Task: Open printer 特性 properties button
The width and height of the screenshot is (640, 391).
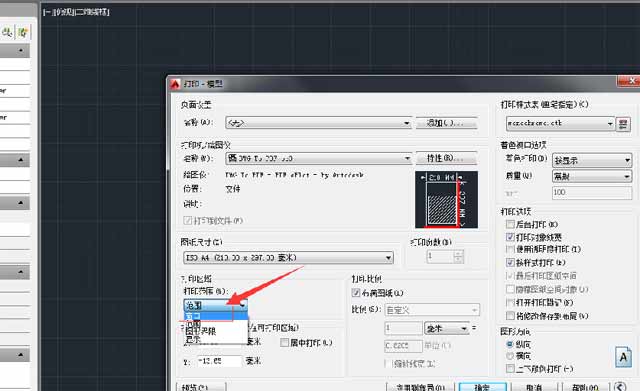Action: pos(447,158)
